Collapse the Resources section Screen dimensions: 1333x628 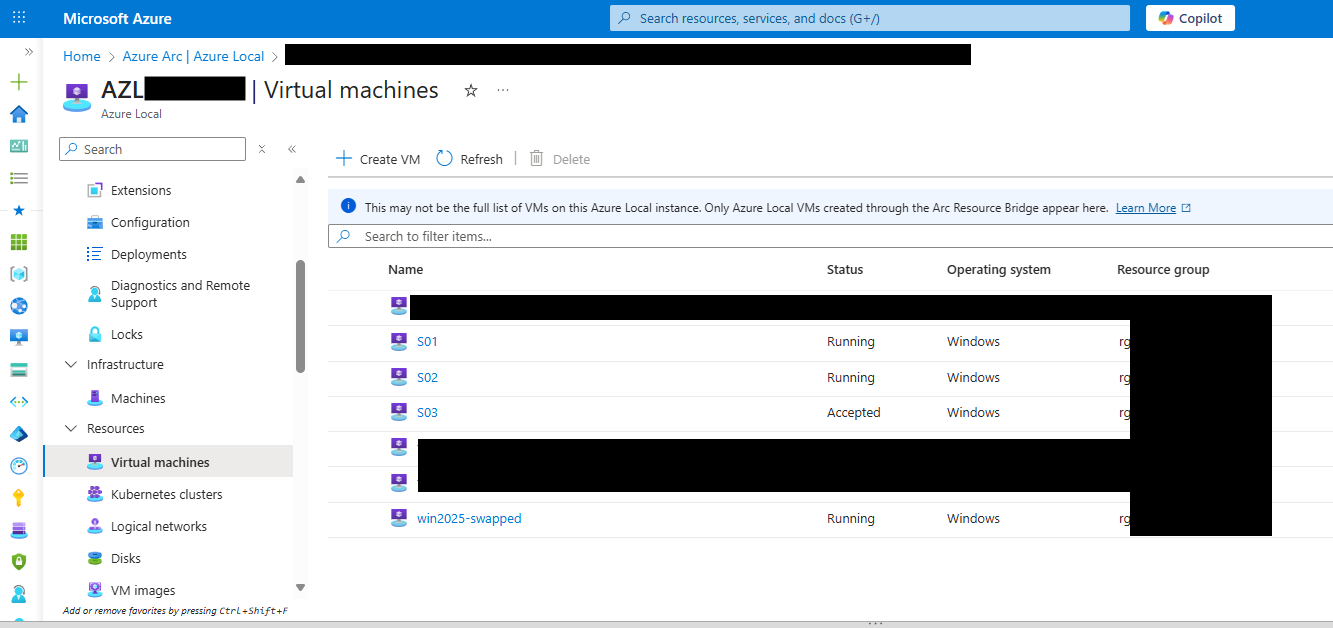pyautogui.click(x=71, y=429)
